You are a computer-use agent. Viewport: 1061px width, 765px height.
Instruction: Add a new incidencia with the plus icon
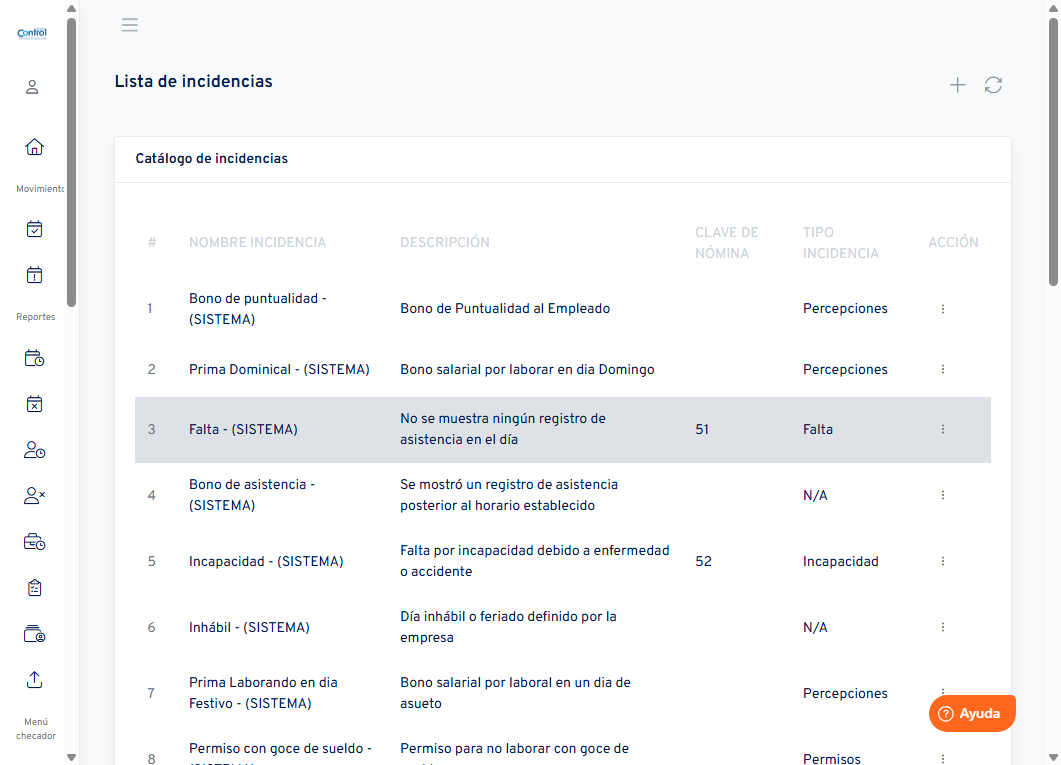click(x=957, y=85)
